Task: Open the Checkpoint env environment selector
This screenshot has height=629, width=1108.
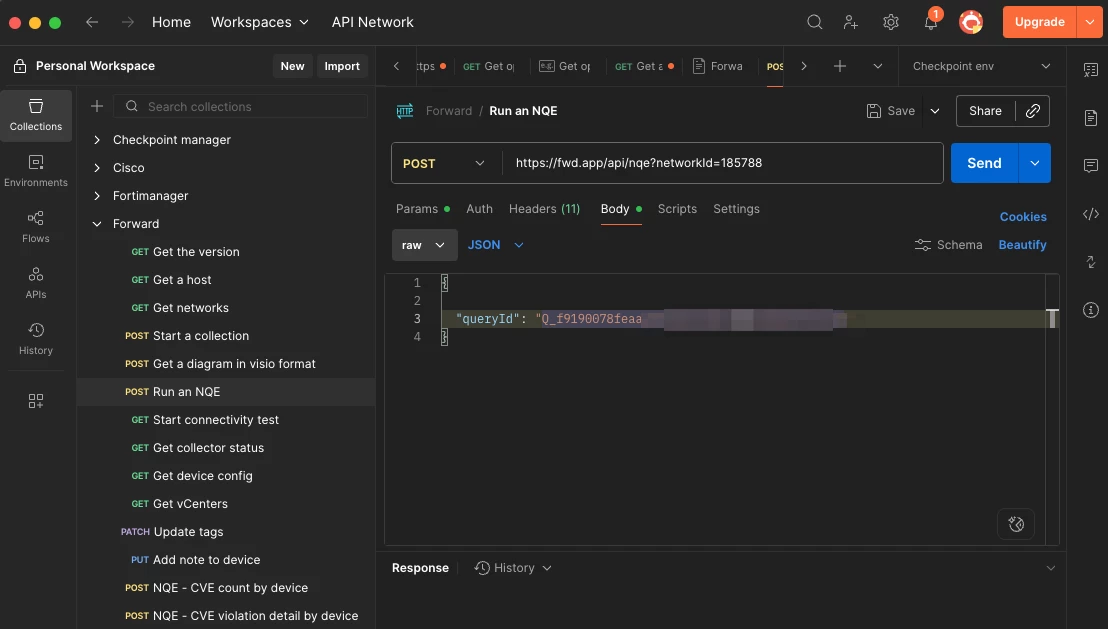Action: pos(981,66)
